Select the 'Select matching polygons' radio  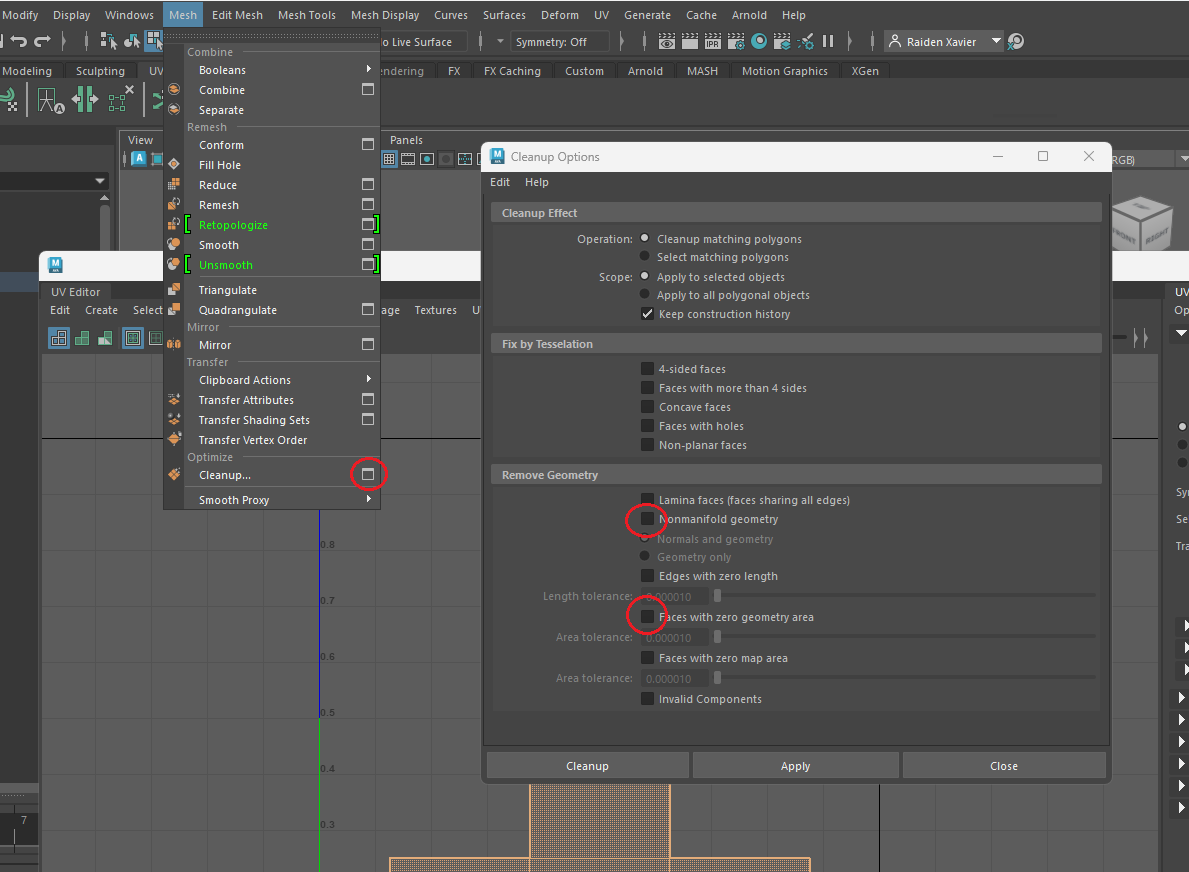[x=645, y=256]
